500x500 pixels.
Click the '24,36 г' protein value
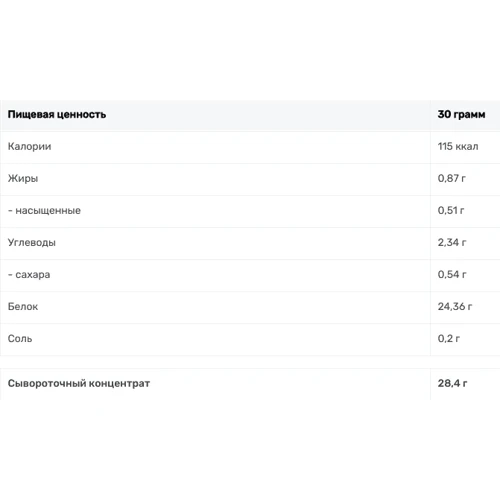point(455,306)
